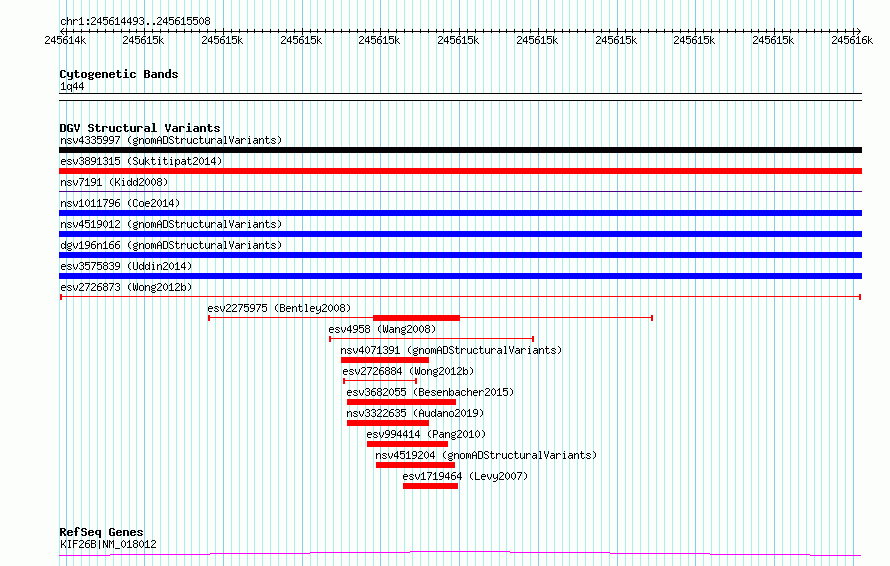
Task: Open variant esv4958 (Wang2008) label
Action: (x=382, y=329)
